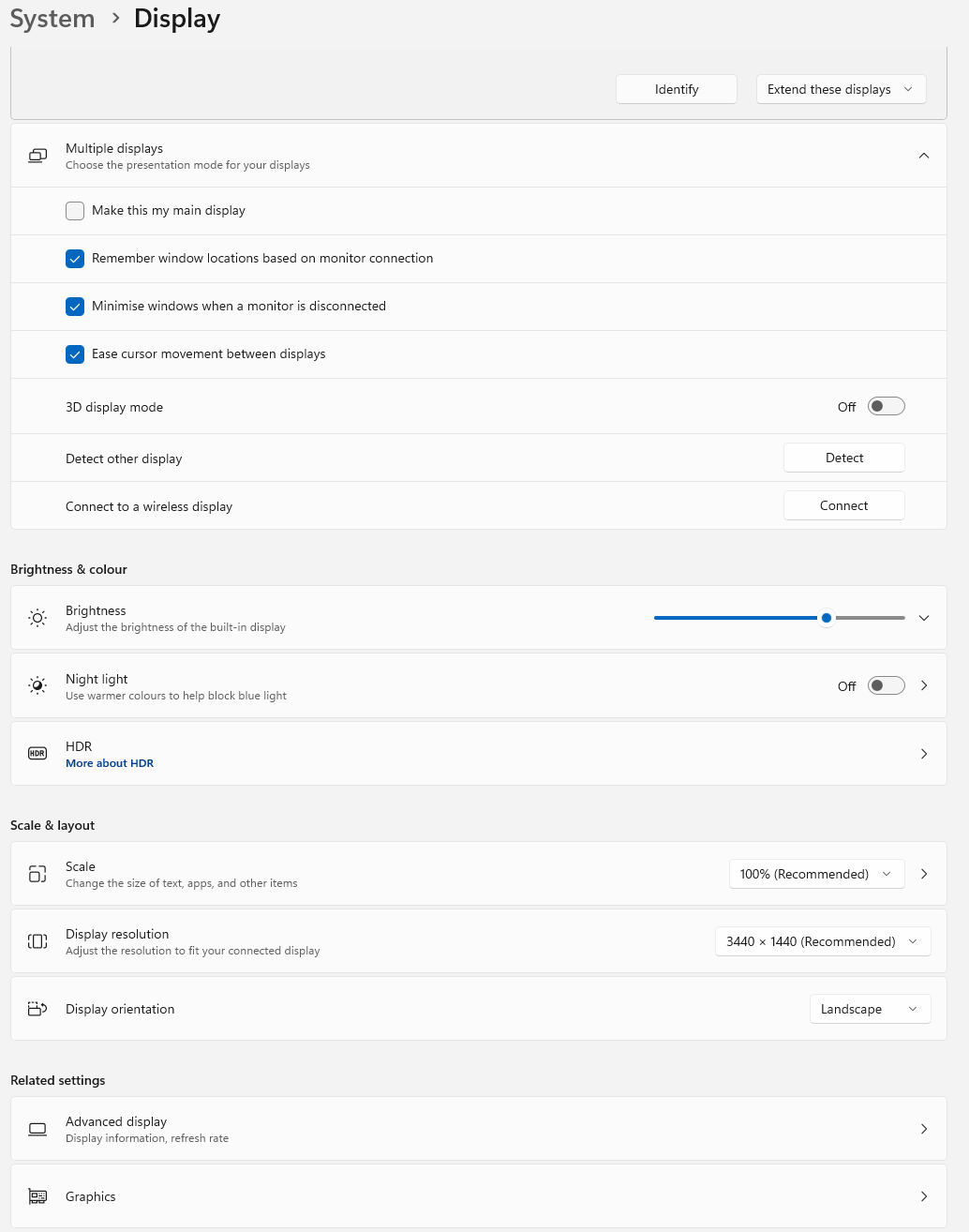969x1232 pixels.
Task: Click the Graphics card icon
Action: (x=37, y=1196)
